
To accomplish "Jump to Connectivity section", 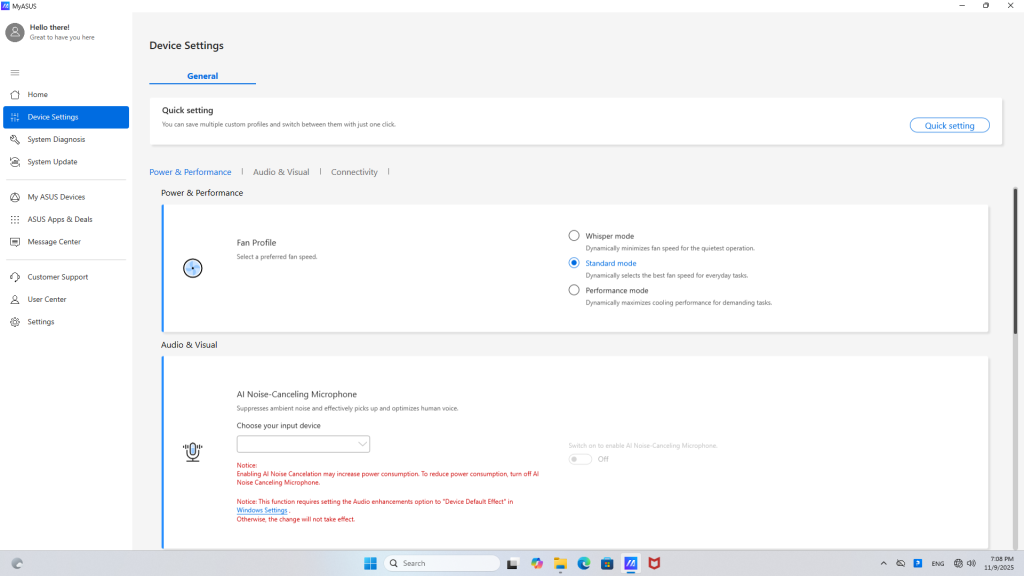I will point(354,172).
